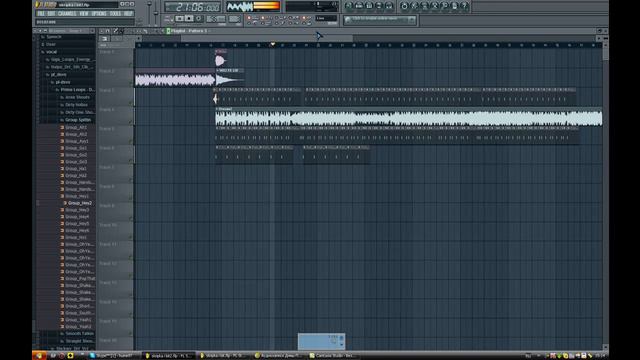Mute Track 2 with its green switch
640x360 pixels.
click(x=131, y=83)
